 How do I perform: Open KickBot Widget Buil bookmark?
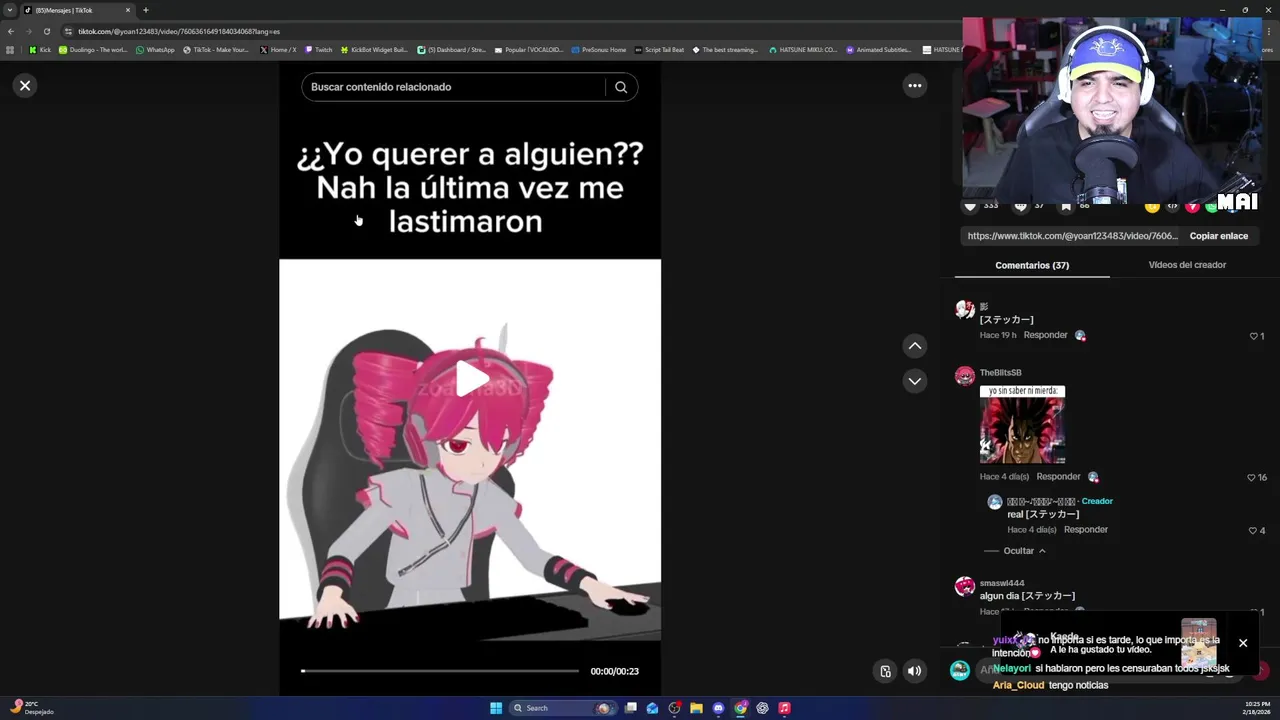click(374, 49)
